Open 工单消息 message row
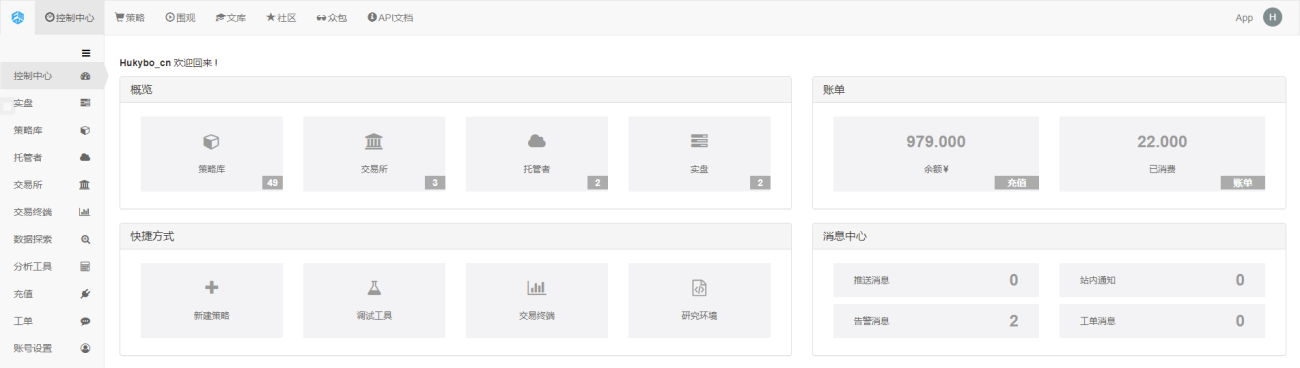1300x368 pixels. [x=1162, y=321]
